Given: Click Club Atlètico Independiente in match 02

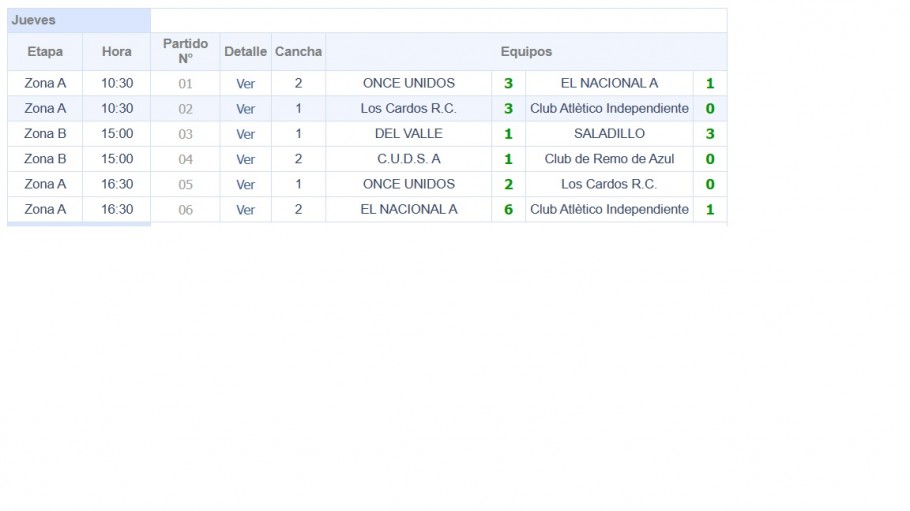Looking at the screenshot, I should pos(609,109).
